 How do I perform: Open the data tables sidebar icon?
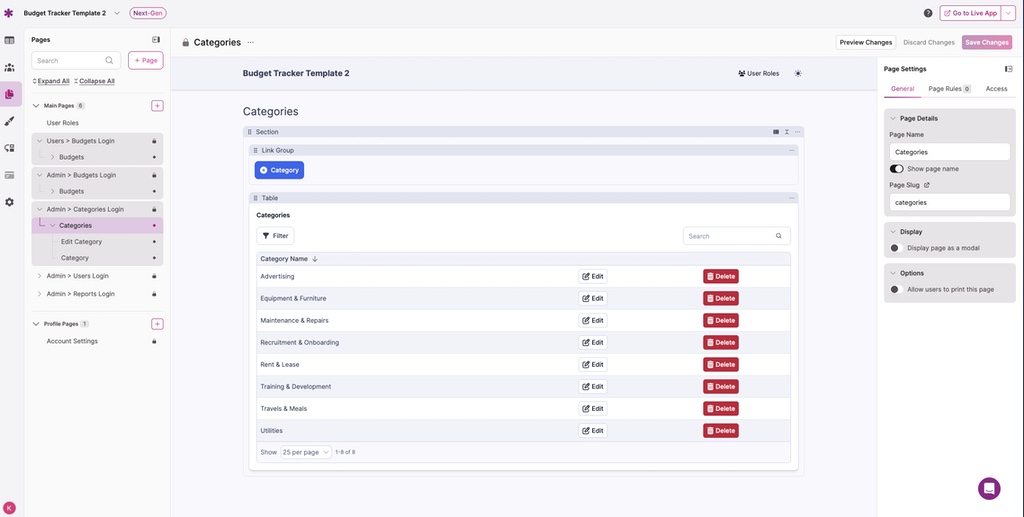[10, 40]
